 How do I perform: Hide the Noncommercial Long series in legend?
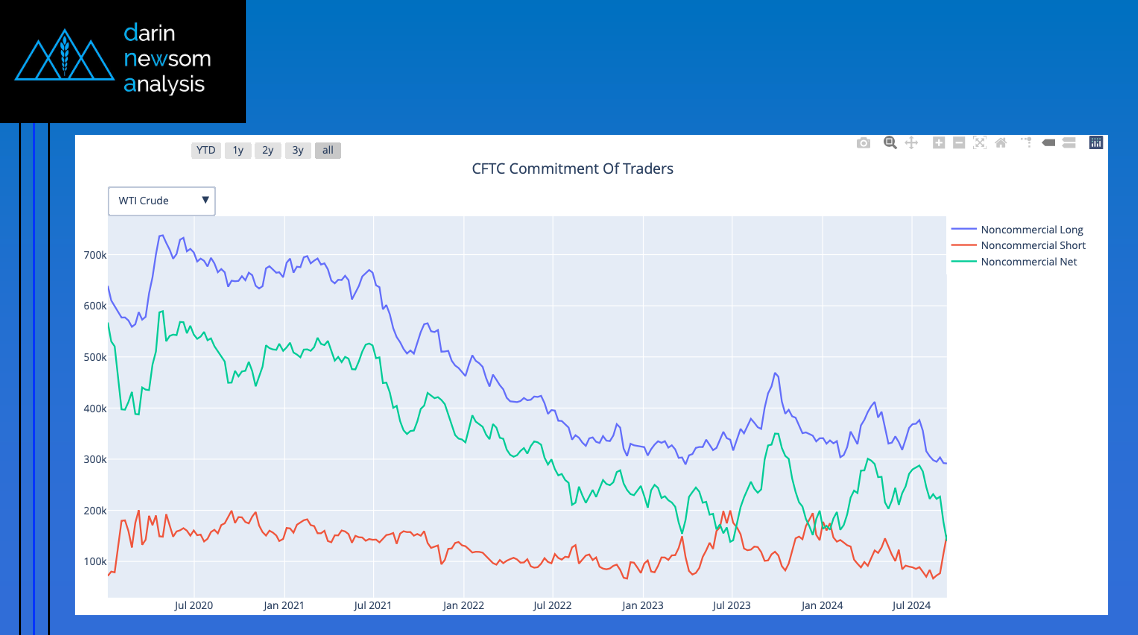click(x=1031, y=230)
